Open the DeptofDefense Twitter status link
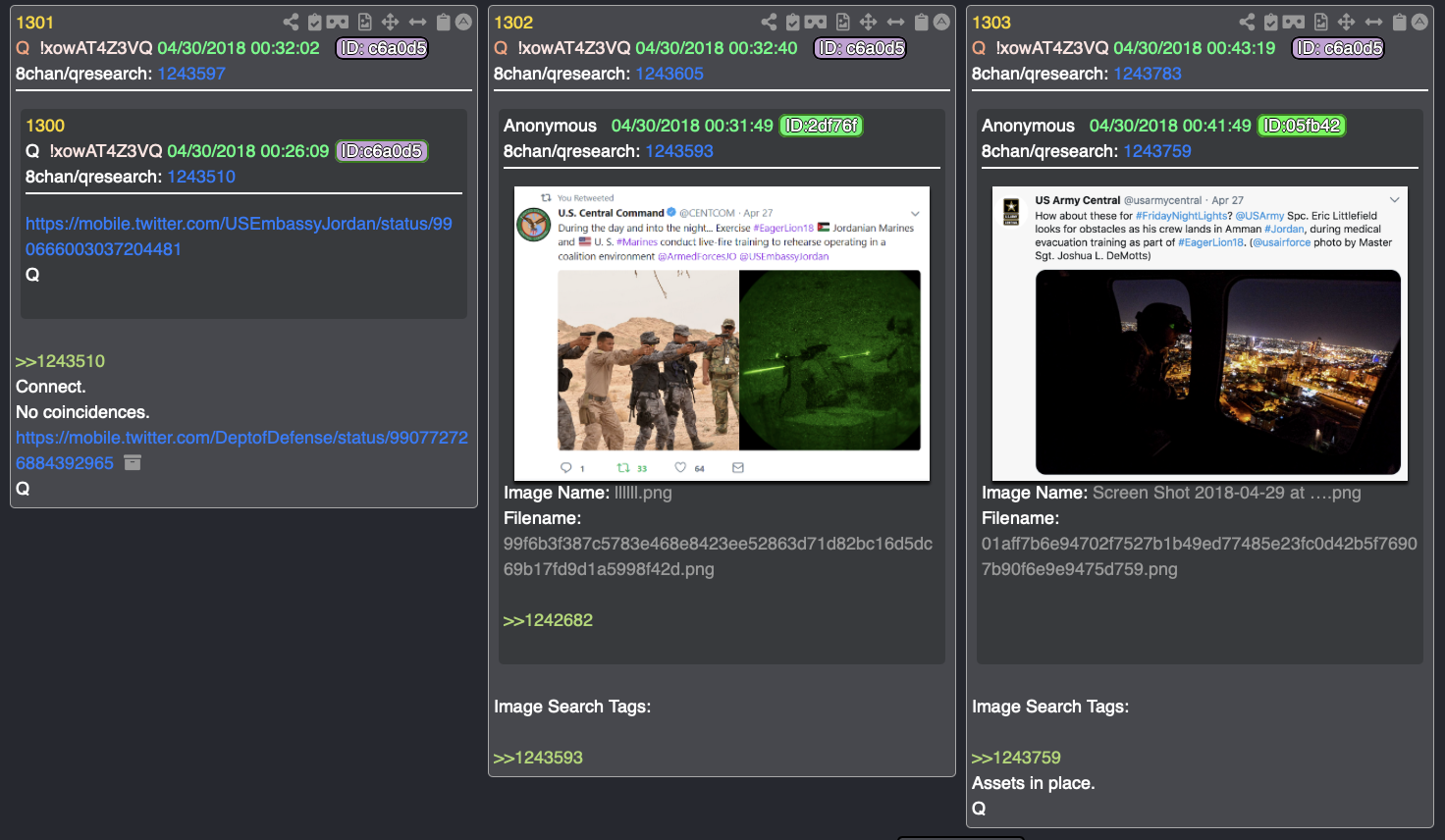 tap(241, 449)
